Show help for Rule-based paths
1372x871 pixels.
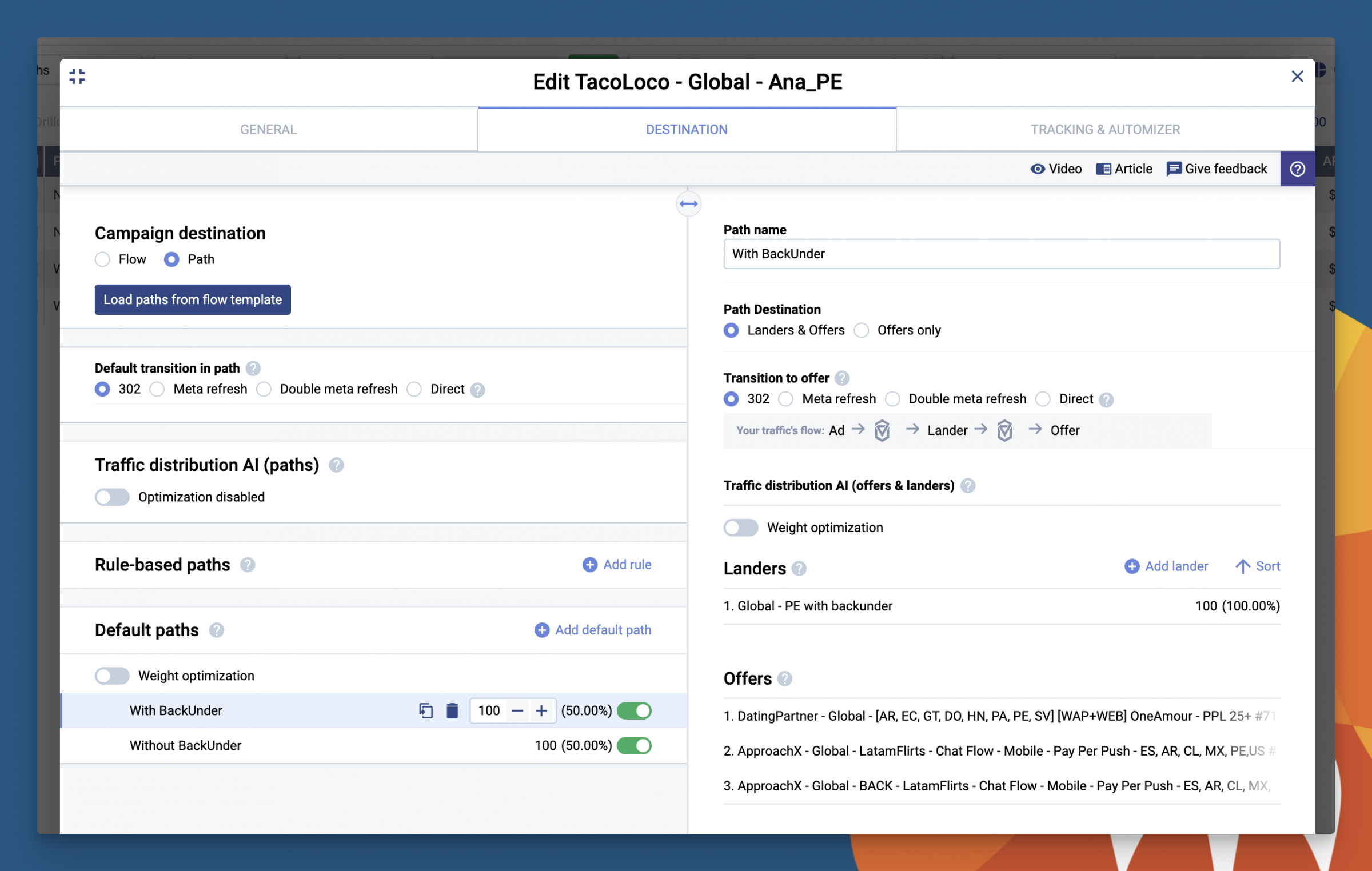point(248,565)
